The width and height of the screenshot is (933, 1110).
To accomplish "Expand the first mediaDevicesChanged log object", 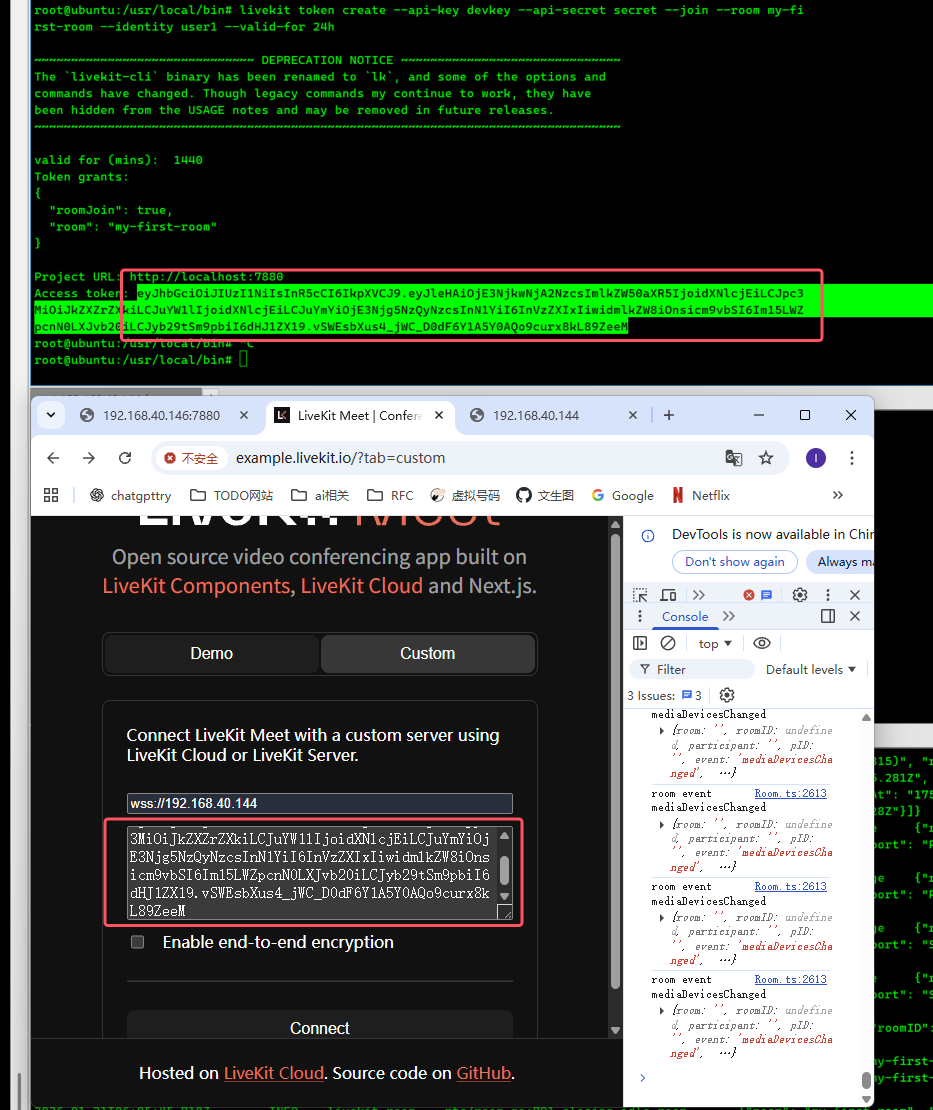I will point(662,731).
